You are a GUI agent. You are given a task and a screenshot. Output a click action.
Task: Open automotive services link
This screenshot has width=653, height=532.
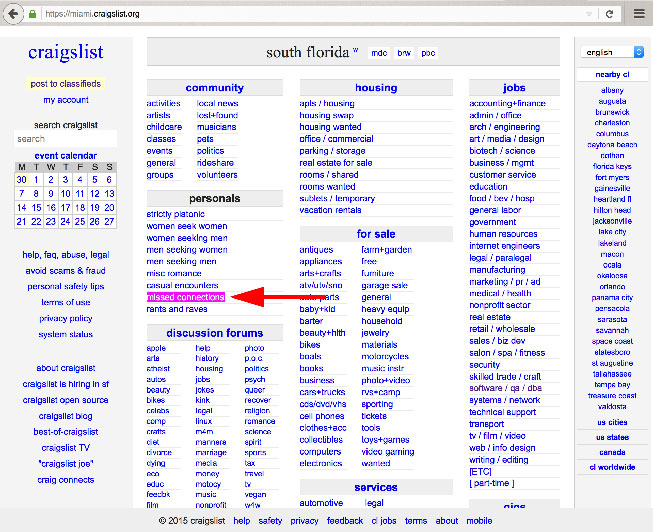click(x=321, y=503)
